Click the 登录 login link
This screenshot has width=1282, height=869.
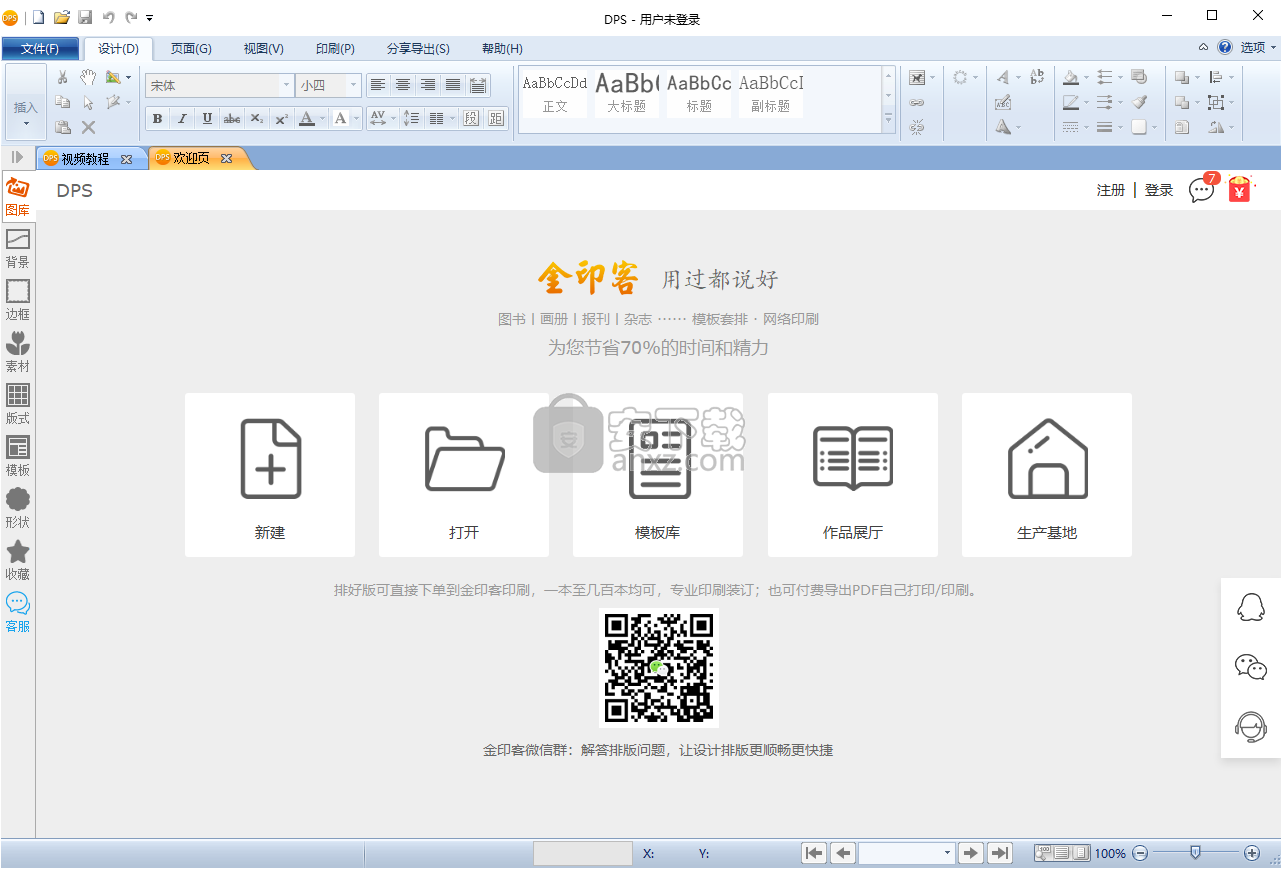[x=1159, y=190]
